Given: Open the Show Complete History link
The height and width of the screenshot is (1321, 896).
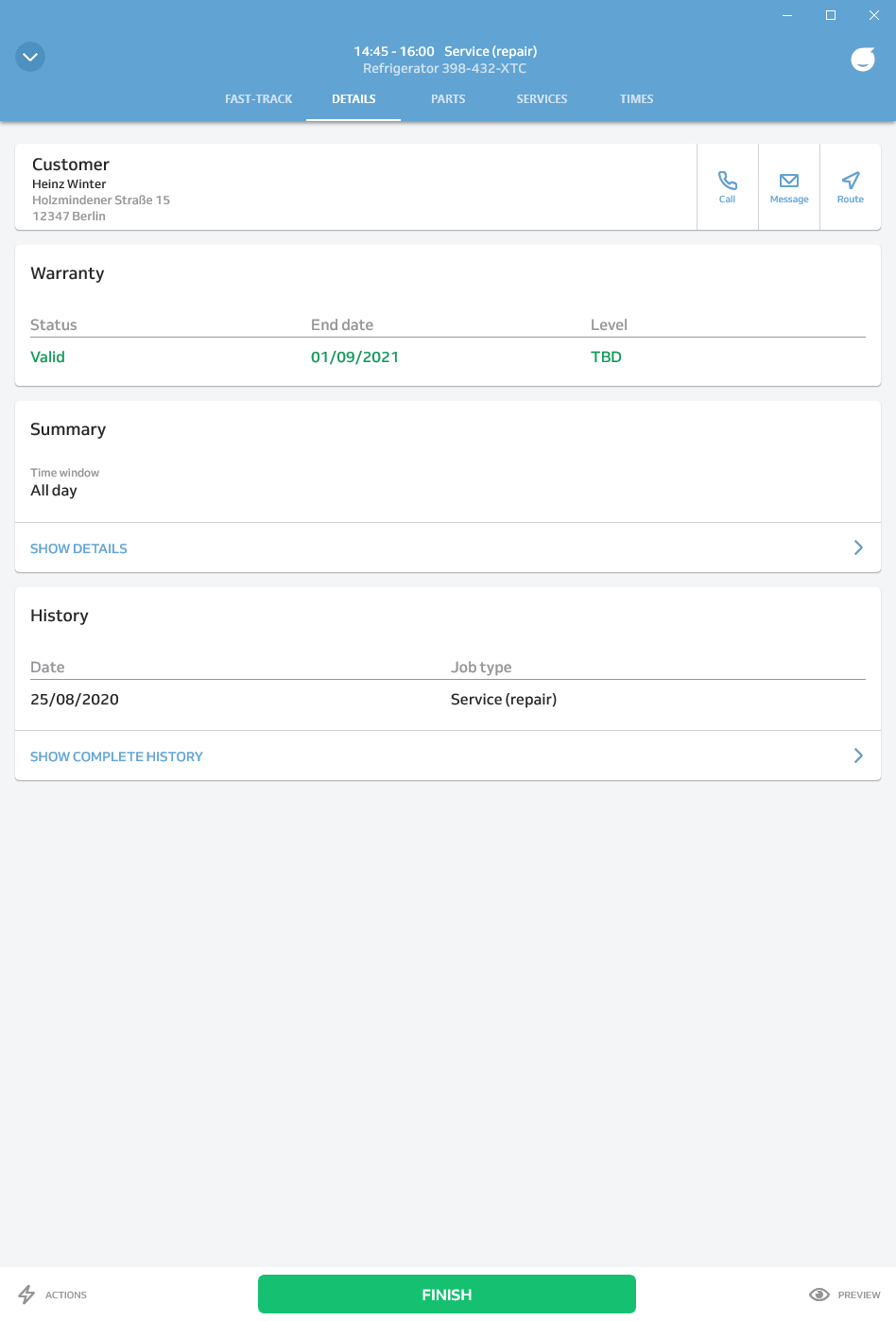Looking at the screenshot, I should click(x=116, y=756).
